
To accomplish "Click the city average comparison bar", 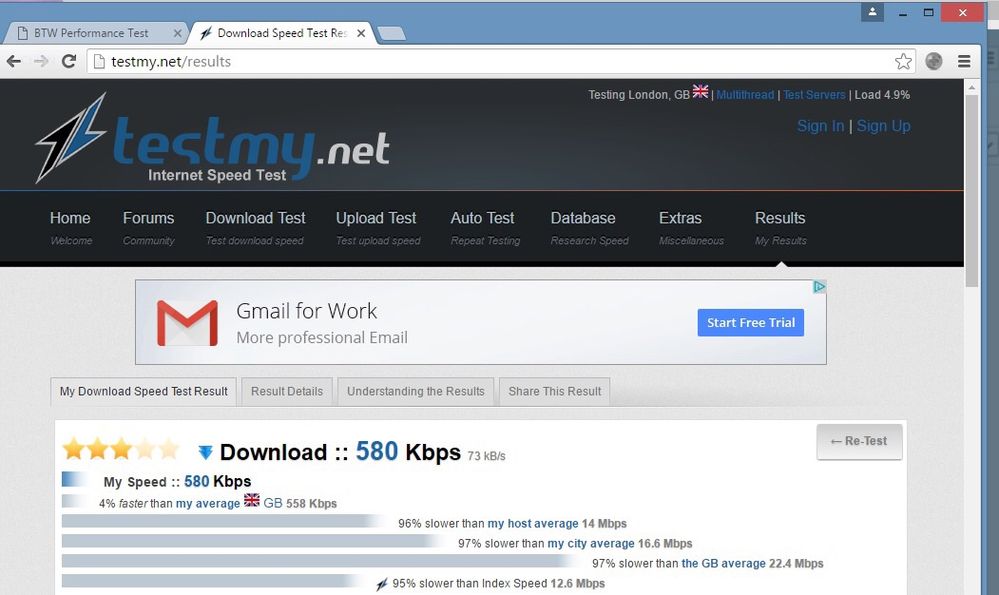I will pyautogui.click(x=254, y=541).
